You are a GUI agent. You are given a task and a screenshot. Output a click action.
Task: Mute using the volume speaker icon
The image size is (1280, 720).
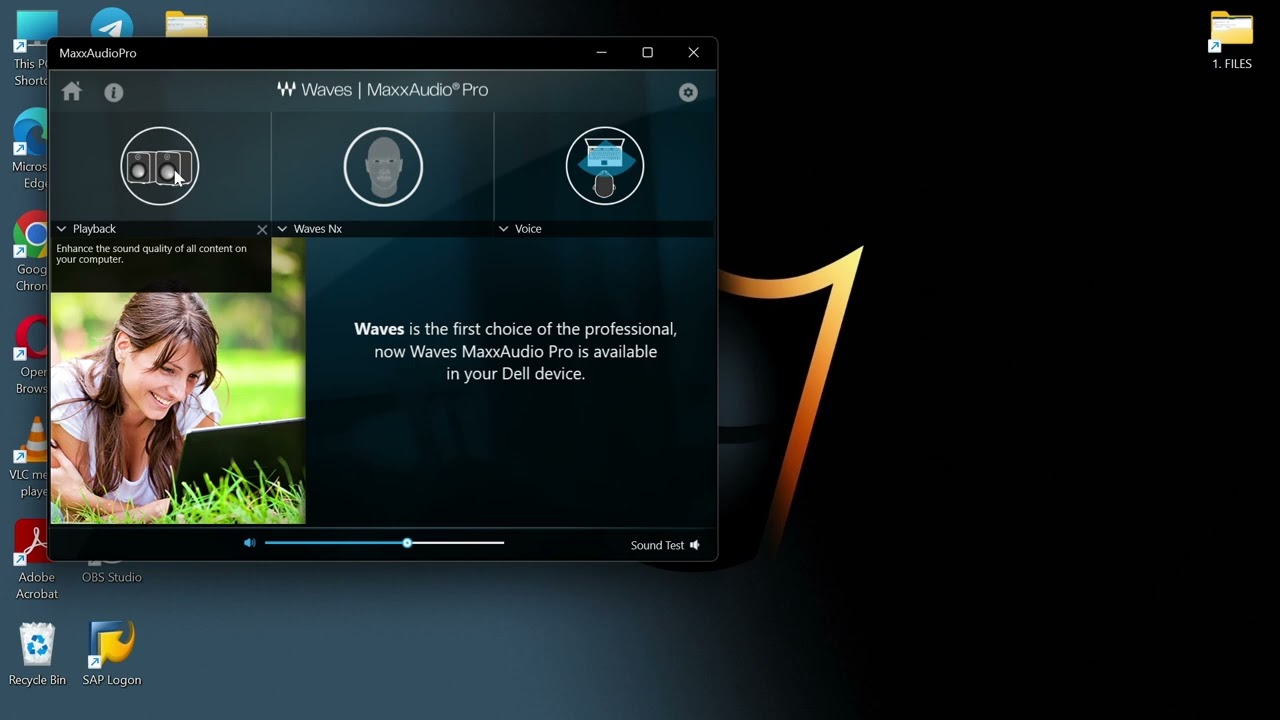[x=249, y=543]
